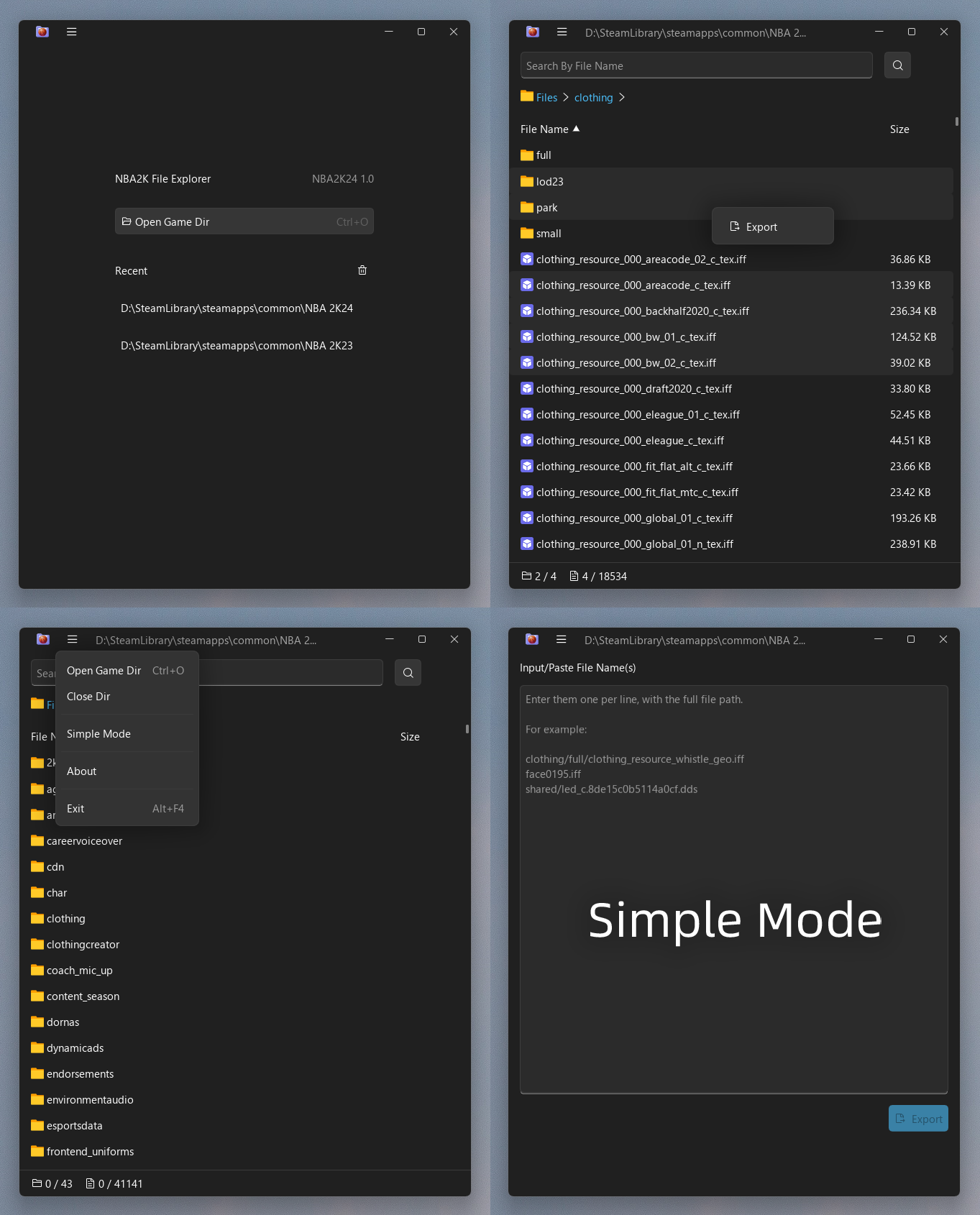The height and width of the screenshot is (1215, 980).
Task: Choose the Simple Mode entry in the dropdown menu
Action: [99, 734]
